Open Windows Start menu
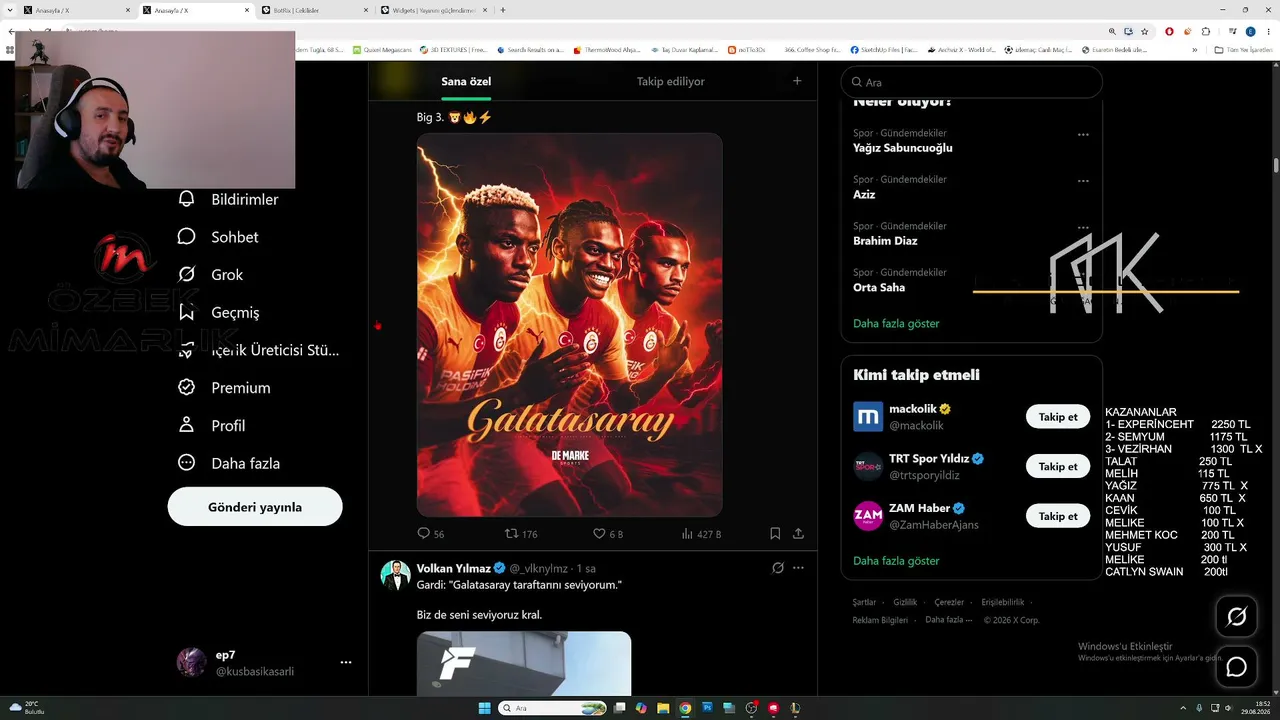This screenshot has height=720, width=1280. 485,708
